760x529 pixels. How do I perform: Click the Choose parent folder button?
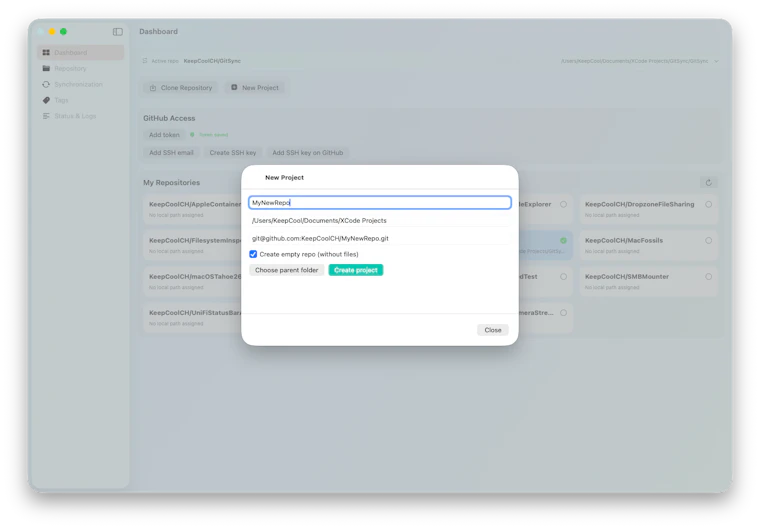pyautogui.click(x=286, y=270)
